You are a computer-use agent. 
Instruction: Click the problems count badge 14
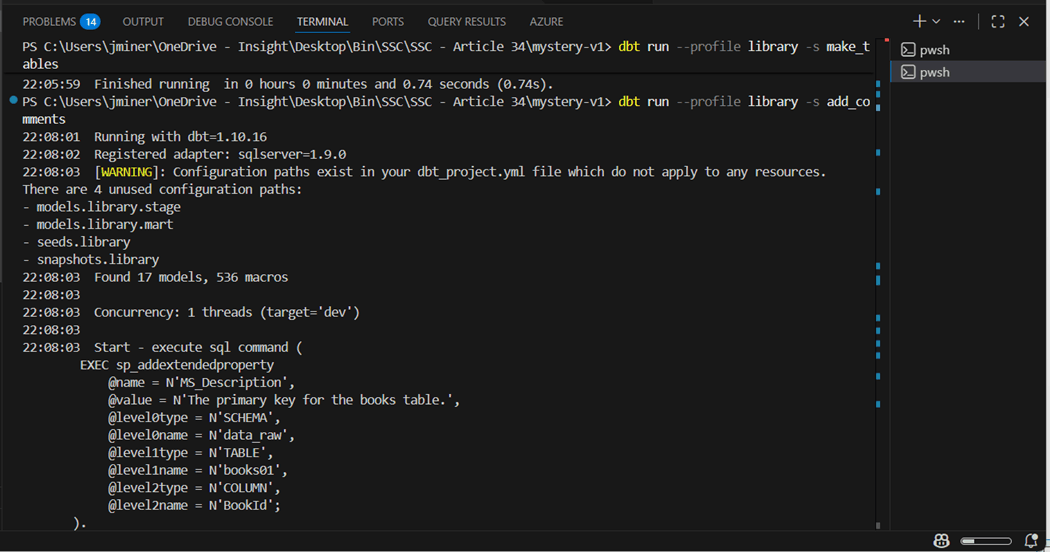pos(90,22)
